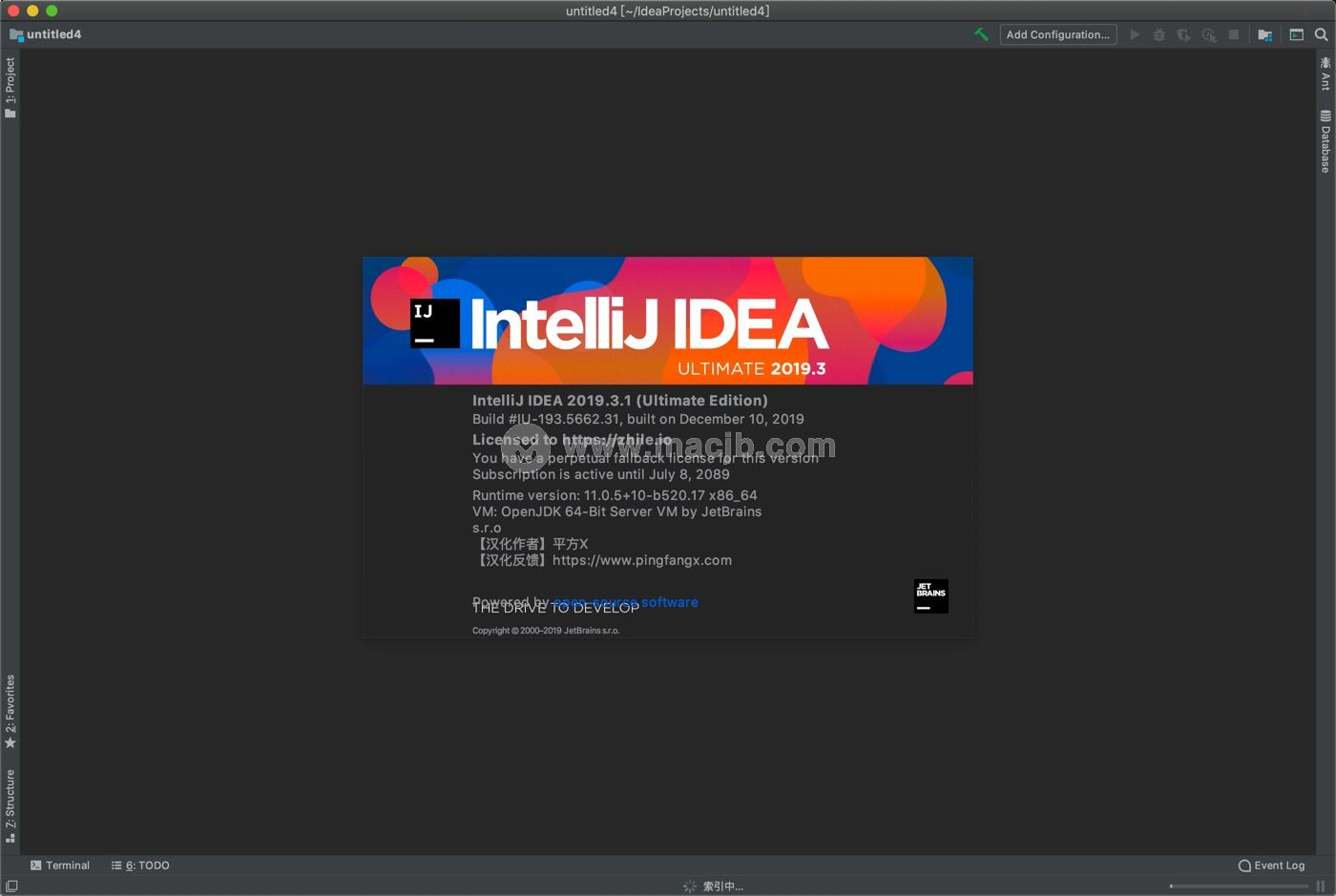This screenshot has height=896, width=1336.
Task: Open the Event Log panel
Action: (x=1271, y=865)
